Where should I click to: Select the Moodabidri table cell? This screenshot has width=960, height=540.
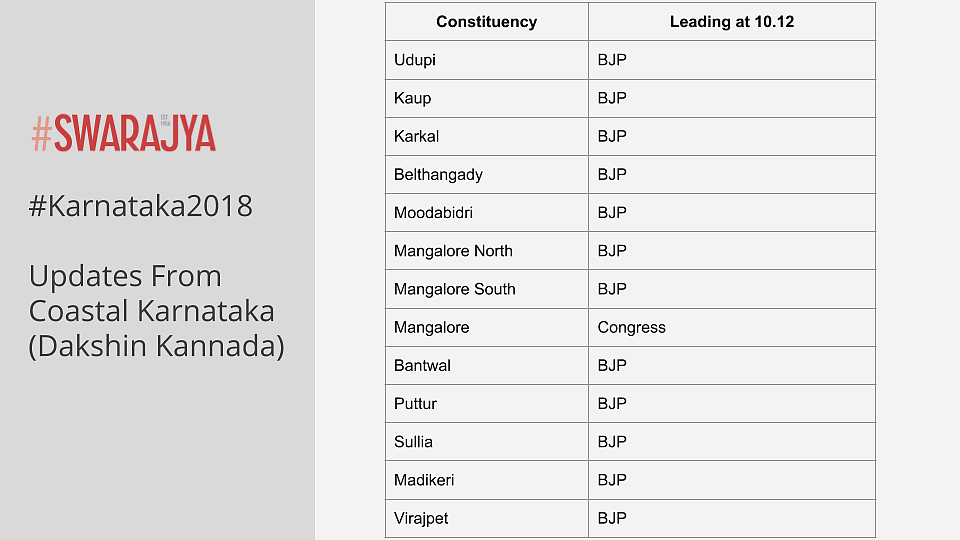(487, 212)
